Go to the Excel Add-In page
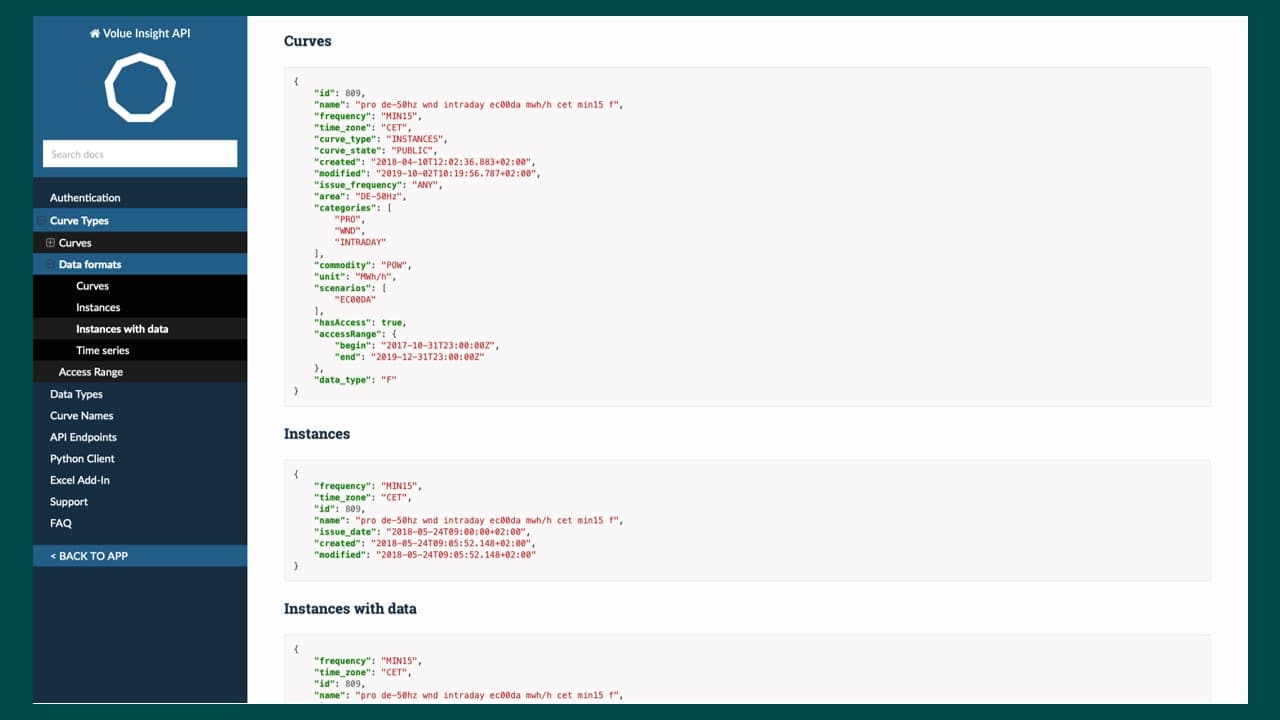Screen dimensions: 1280x720 pos(80,480)
